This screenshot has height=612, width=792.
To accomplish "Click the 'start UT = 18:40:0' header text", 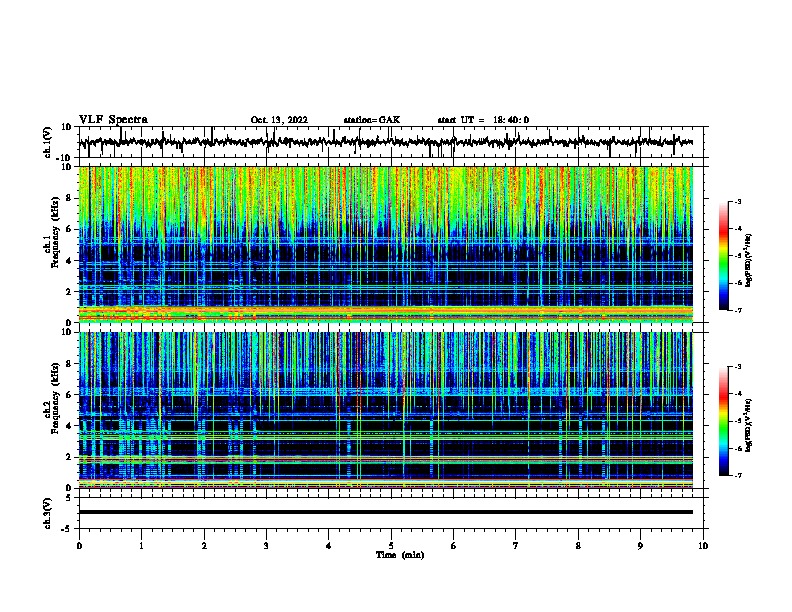I will point(483,120).
